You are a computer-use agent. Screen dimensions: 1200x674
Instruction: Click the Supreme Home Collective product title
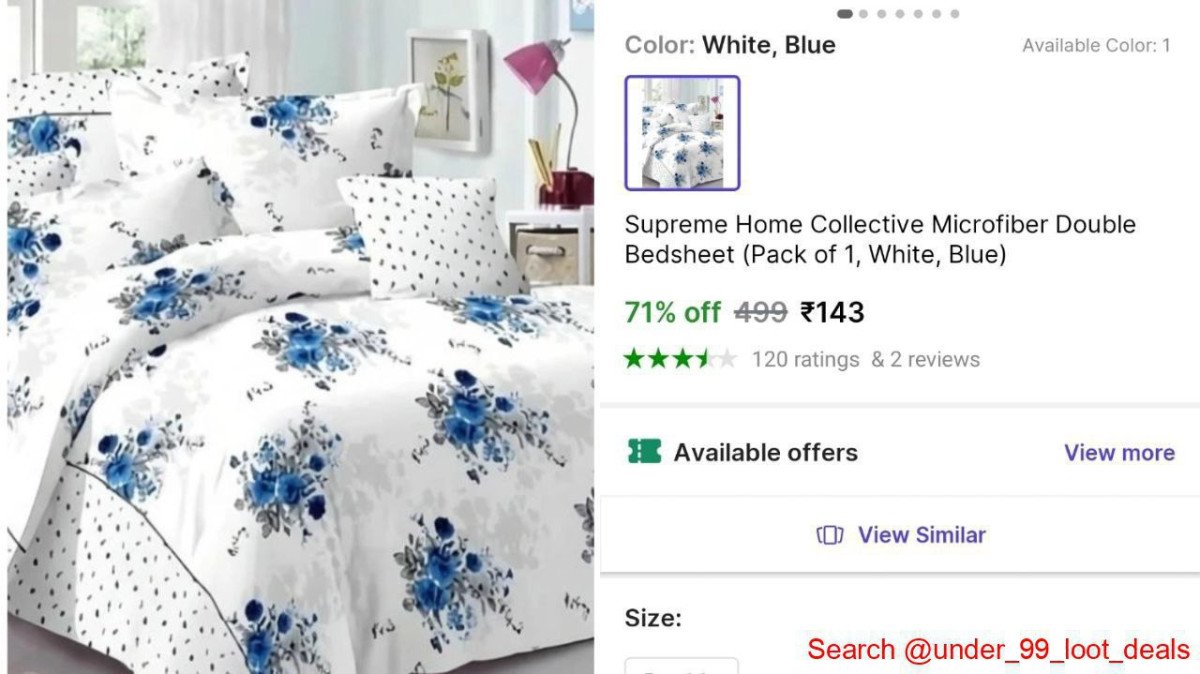click(880, 239)
